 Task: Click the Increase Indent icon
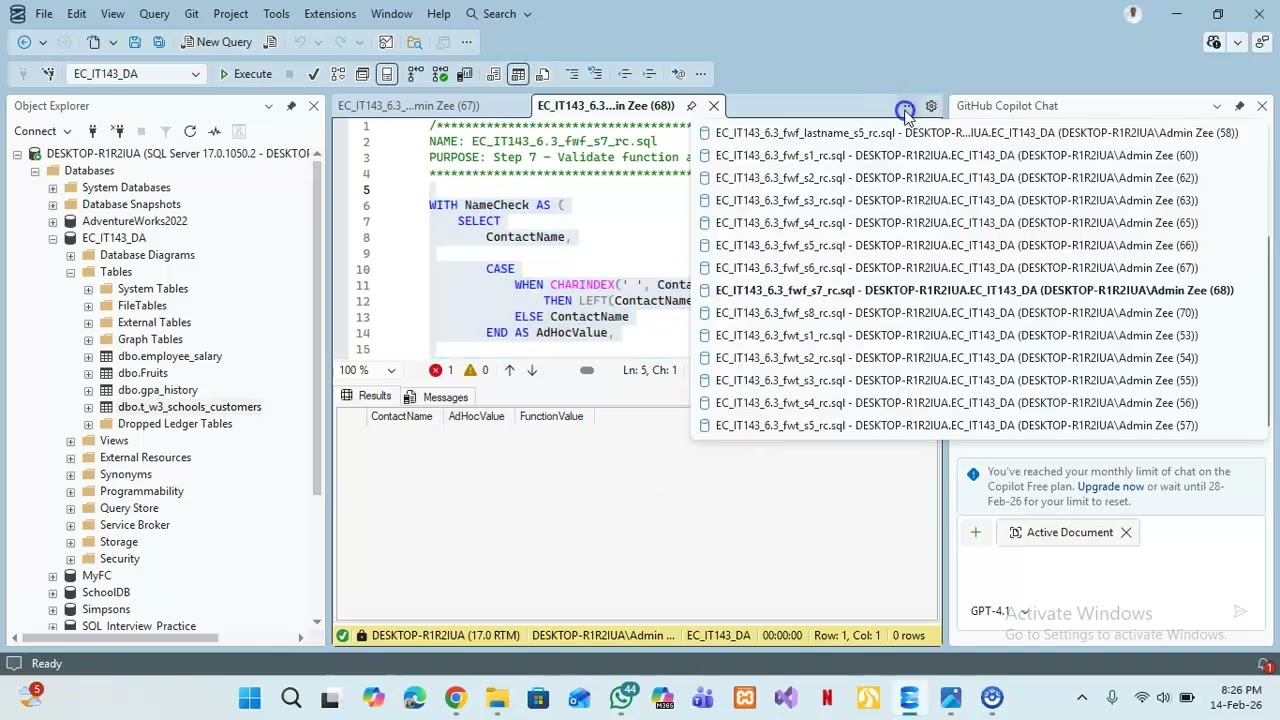[649, 74]
